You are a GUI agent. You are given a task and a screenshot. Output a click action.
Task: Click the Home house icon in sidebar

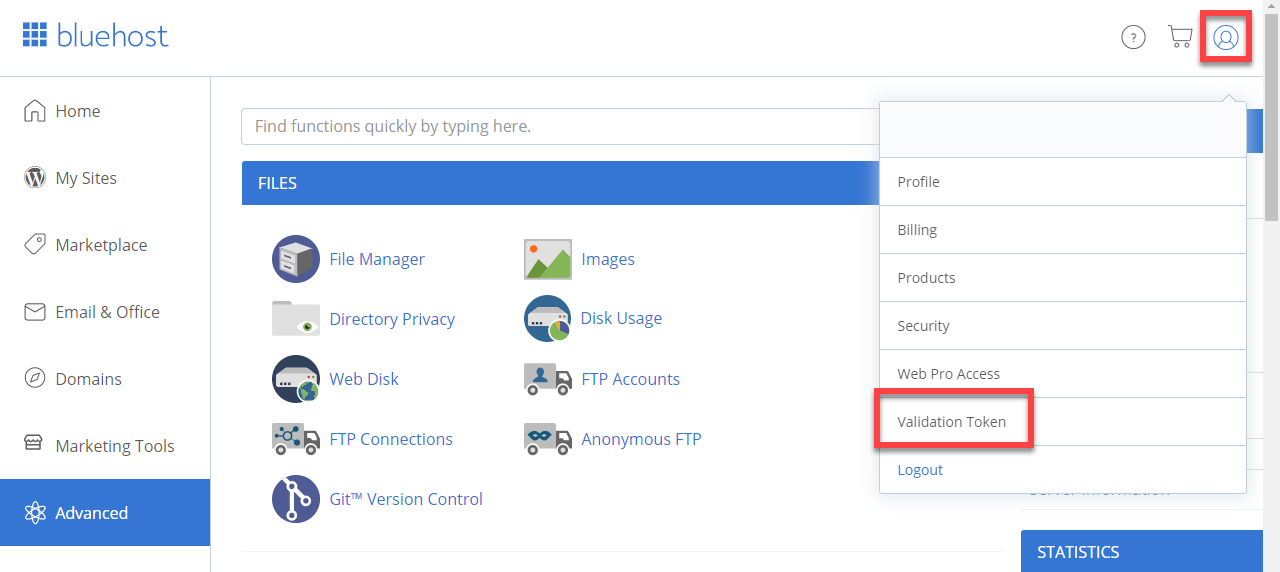35,110
